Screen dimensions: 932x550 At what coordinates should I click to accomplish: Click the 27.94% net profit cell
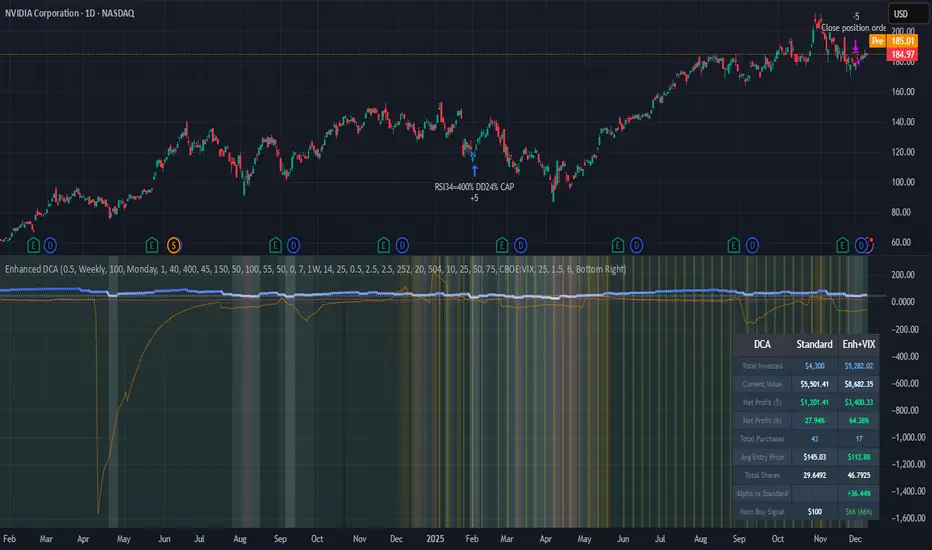click(814, 420)
